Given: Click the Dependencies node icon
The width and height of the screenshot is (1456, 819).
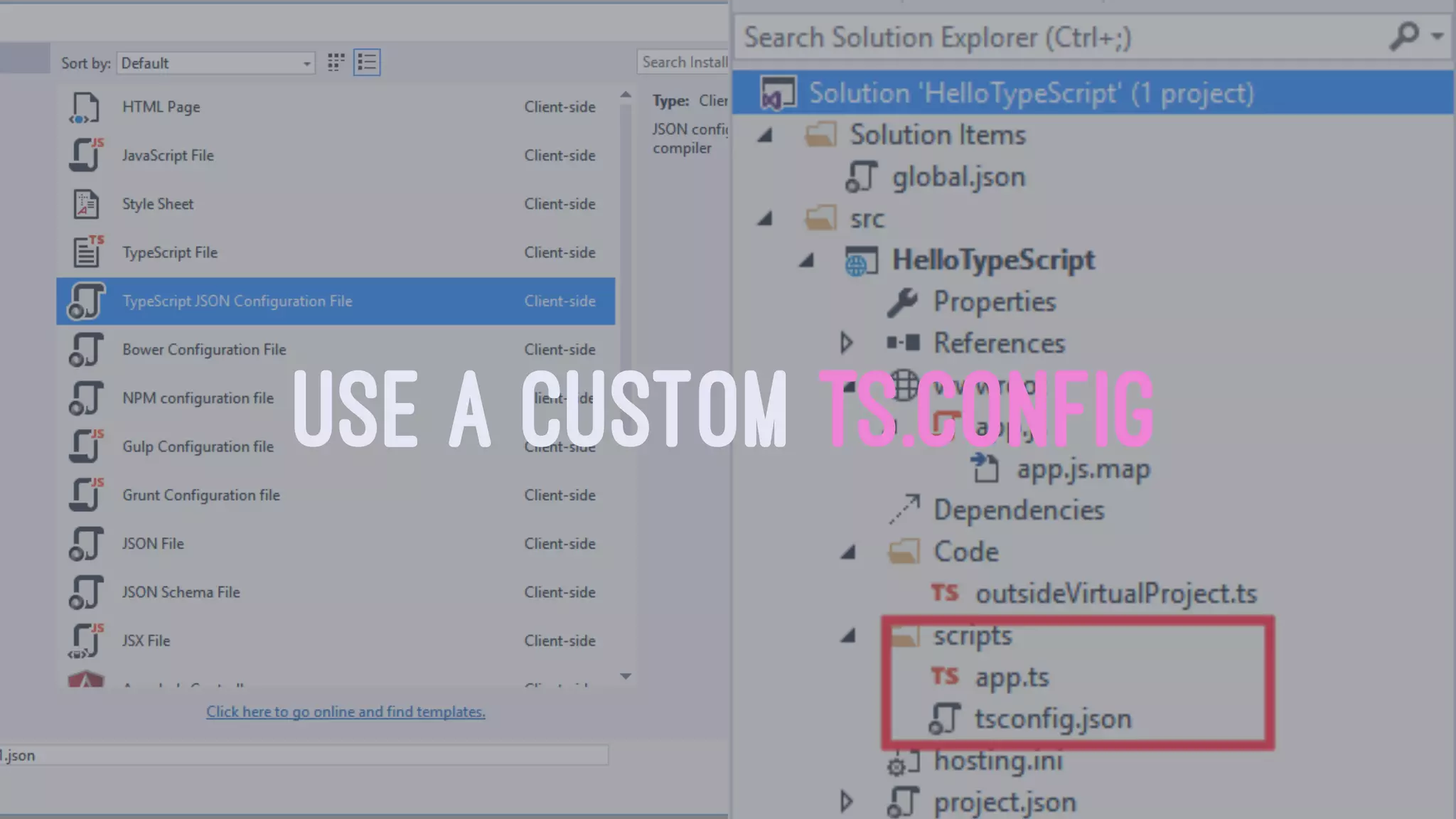Looking at the screenshot, I should point(904,509).
